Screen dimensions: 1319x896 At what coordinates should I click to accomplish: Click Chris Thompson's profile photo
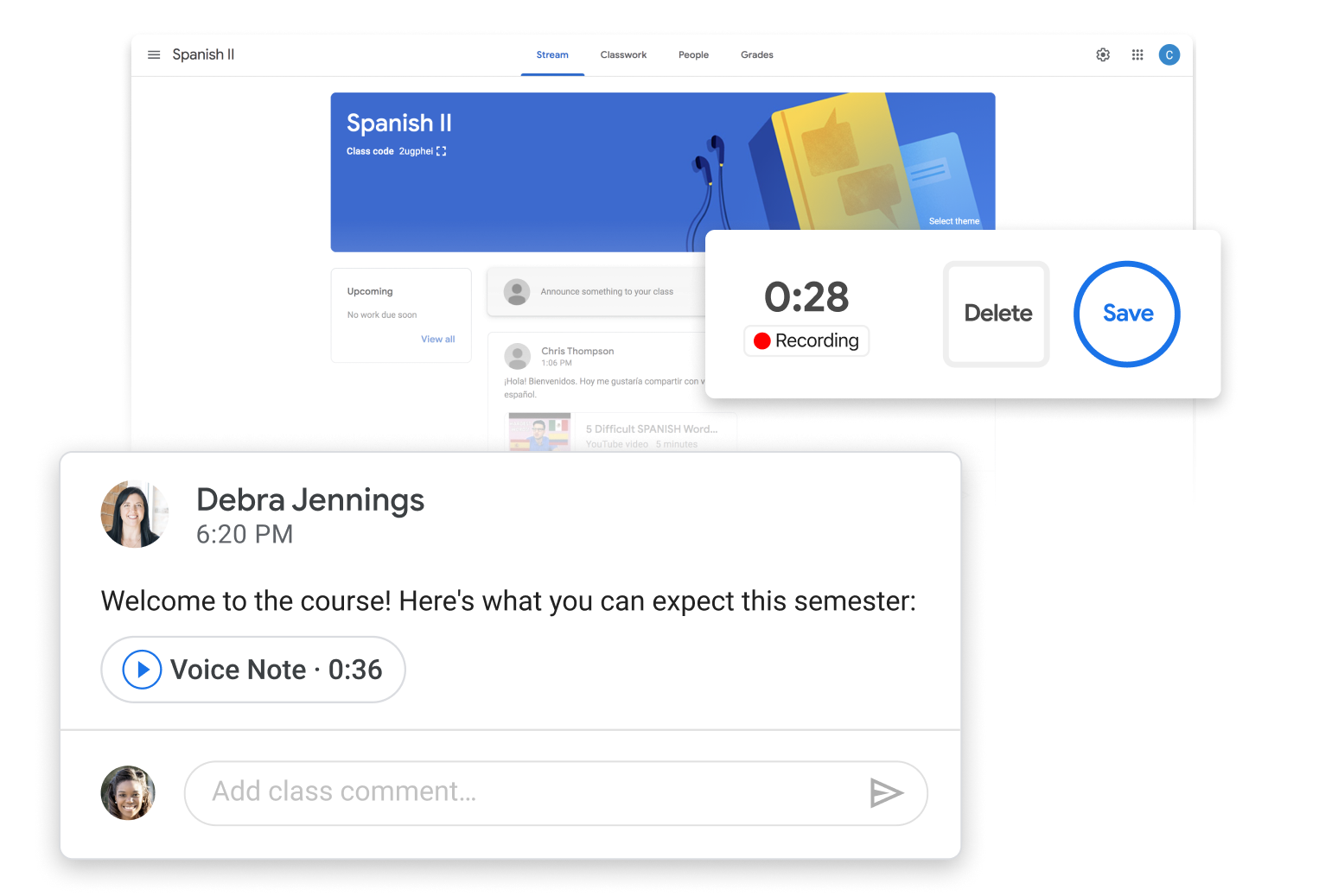pyautogui.click(x=517, y=356)
